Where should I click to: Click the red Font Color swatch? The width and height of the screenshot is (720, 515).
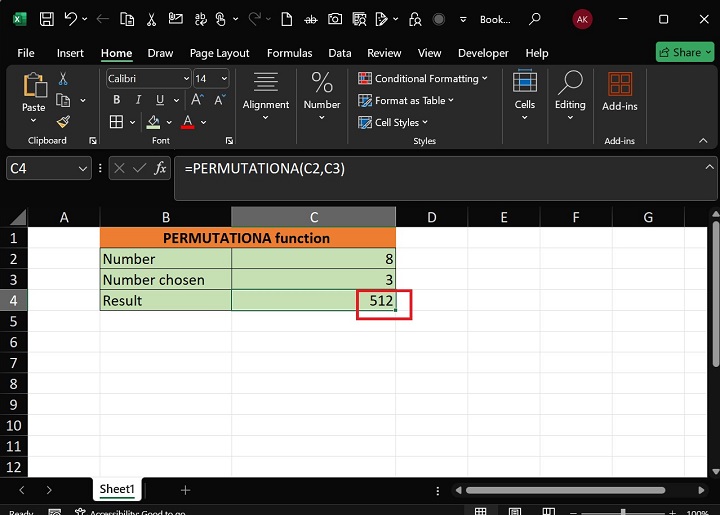(x=187, y=121)
